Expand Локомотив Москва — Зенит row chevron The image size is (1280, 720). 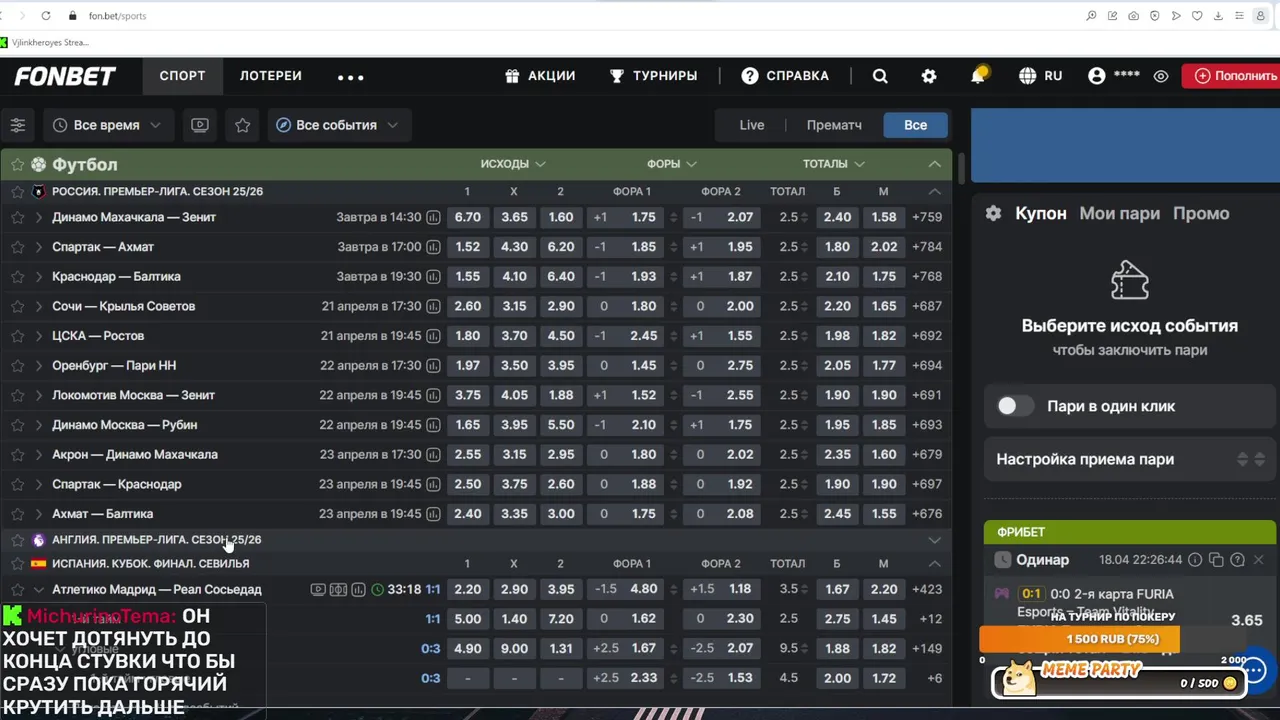pyautogui.click(x=39, y=395)
